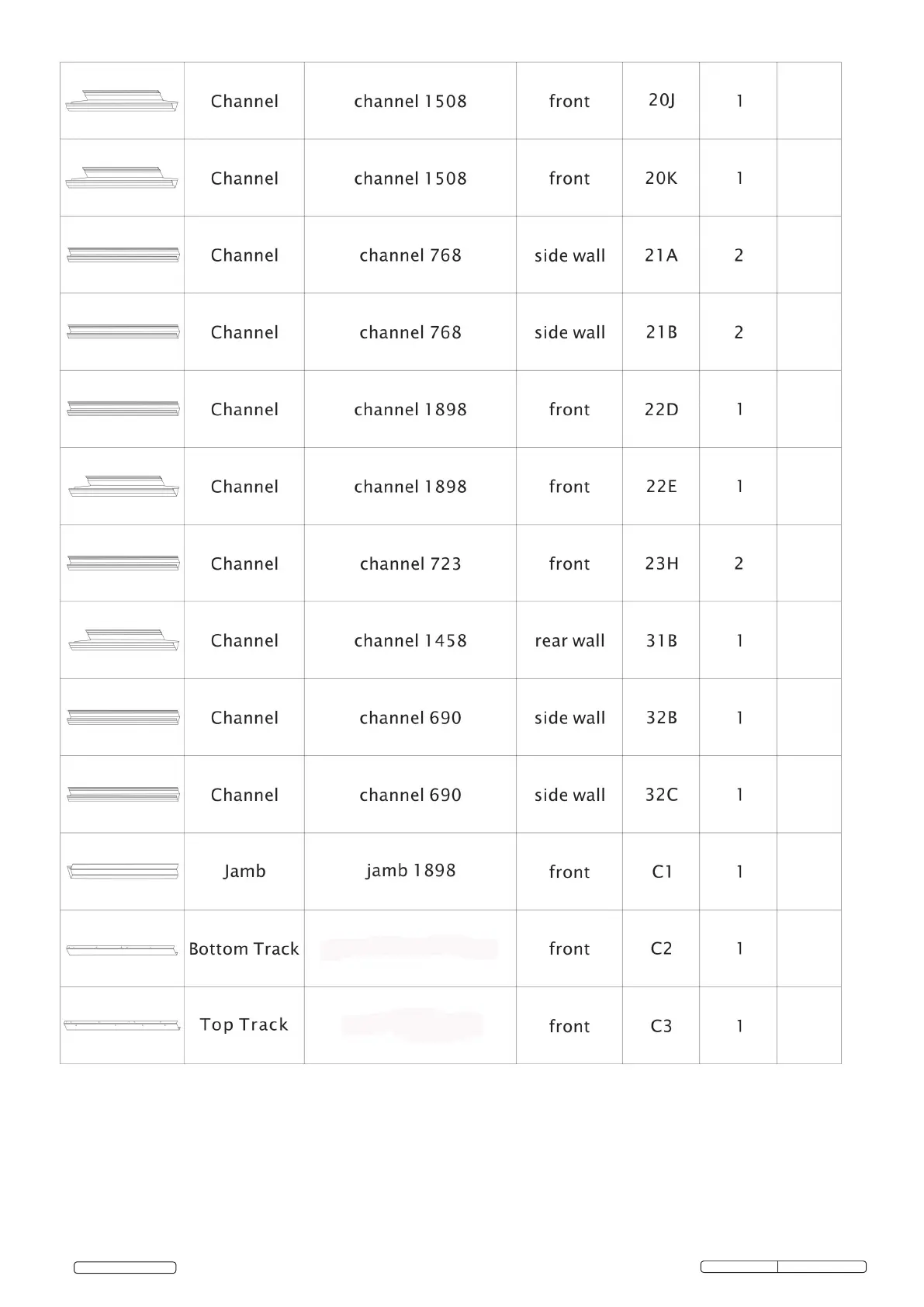This screenshot has width=924, height=1307.
Task: Select the Top Track part illustration
Action: click(x=122, y=1025)
